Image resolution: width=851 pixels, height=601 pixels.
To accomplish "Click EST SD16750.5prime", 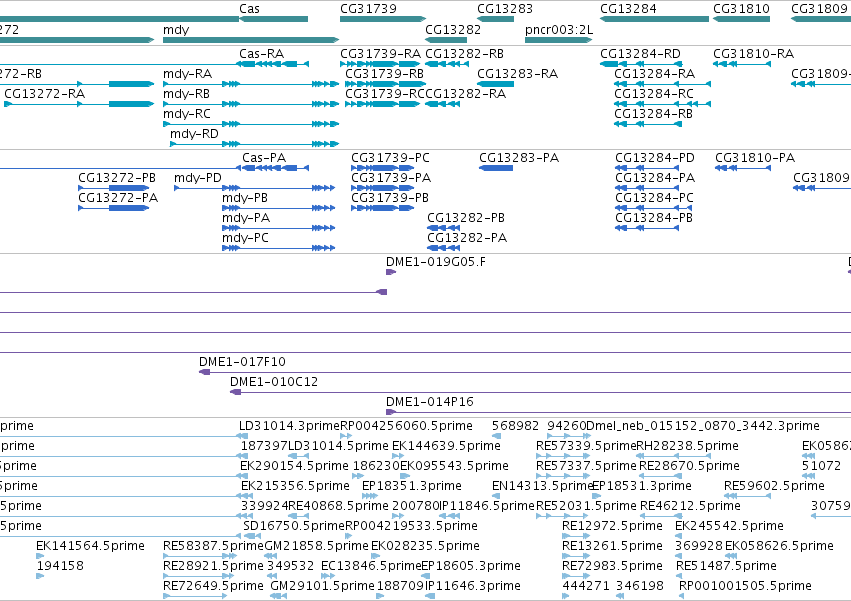I will pyautogui.click(x=294, y=526).
